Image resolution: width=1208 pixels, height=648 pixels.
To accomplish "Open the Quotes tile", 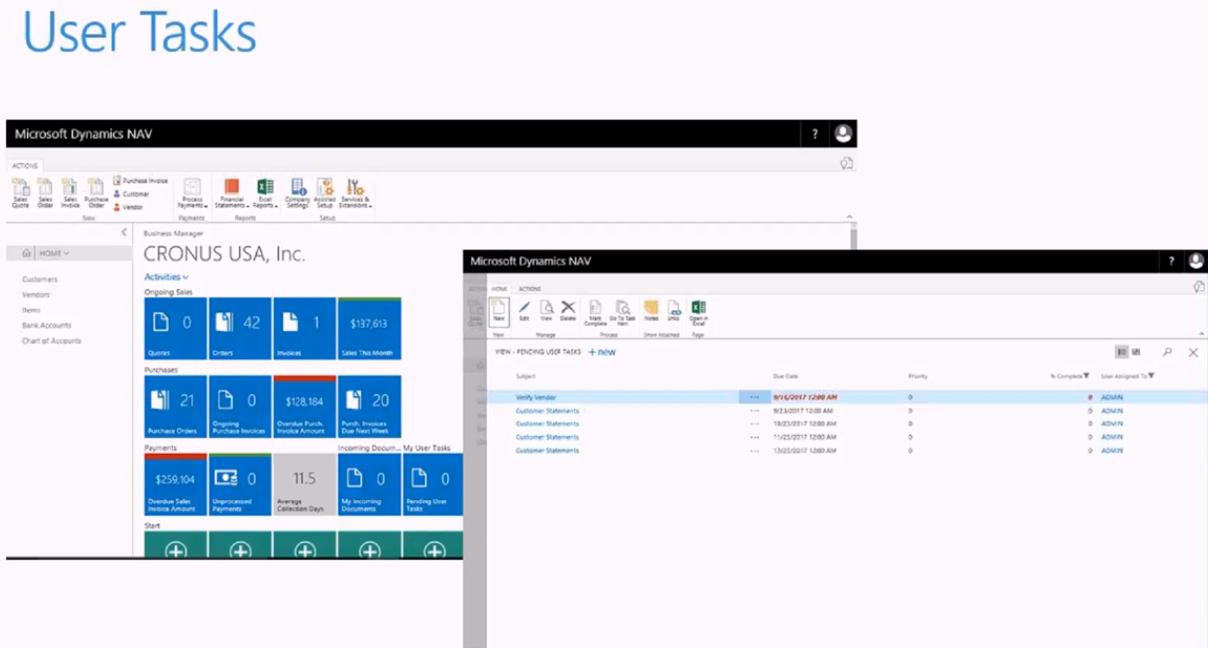I will 176,328.
